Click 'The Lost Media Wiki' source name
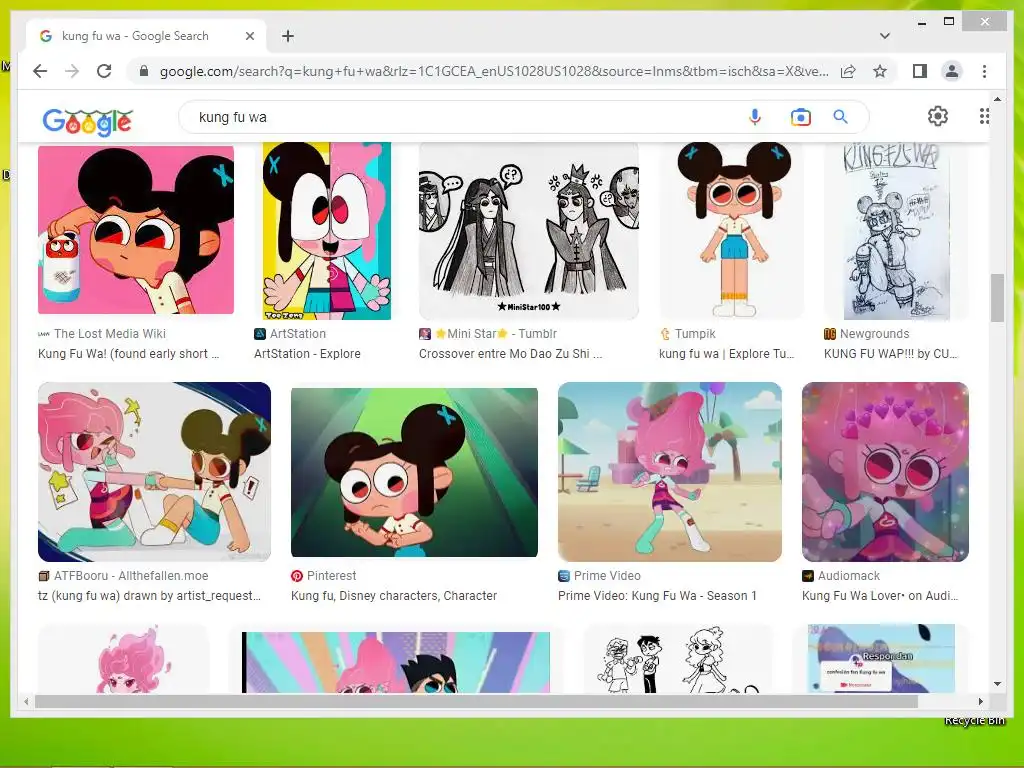Screen dimensions: 1024x768 pos(110,334)
